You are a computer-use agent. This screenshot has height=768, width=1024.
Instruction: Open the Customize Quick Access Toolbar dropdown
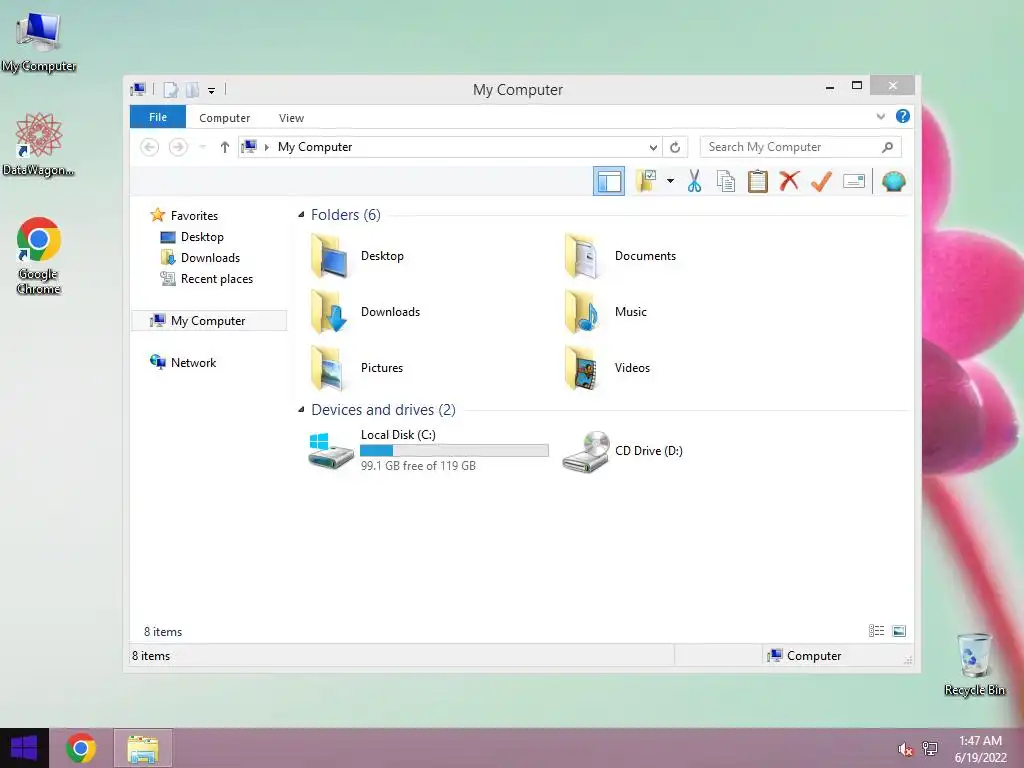click(x=212, y=91)
